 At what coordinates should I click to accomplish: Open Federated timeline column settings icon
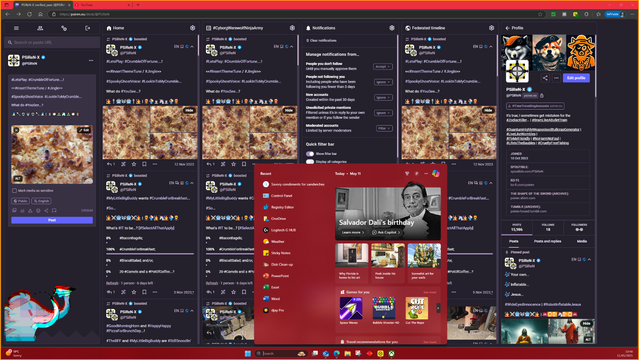(x=491, y=28)
